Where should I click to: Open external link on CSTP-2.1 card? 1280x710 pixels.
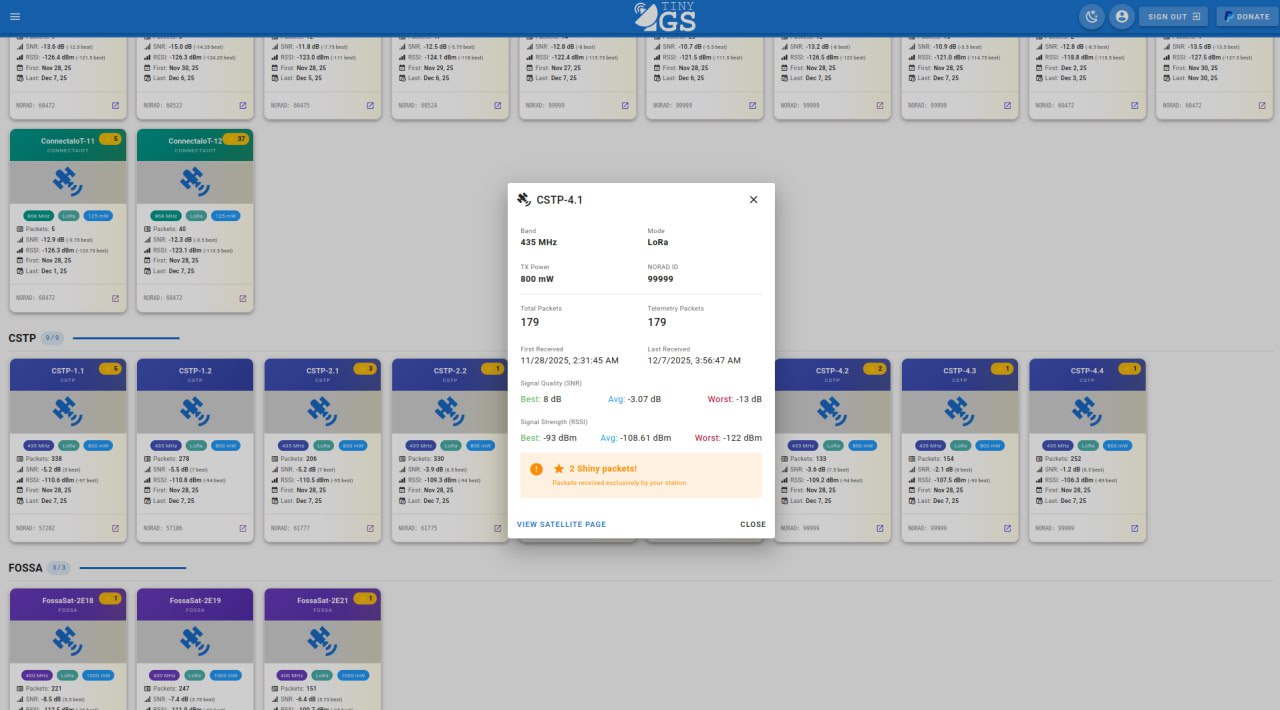click(x=370, y=528)
